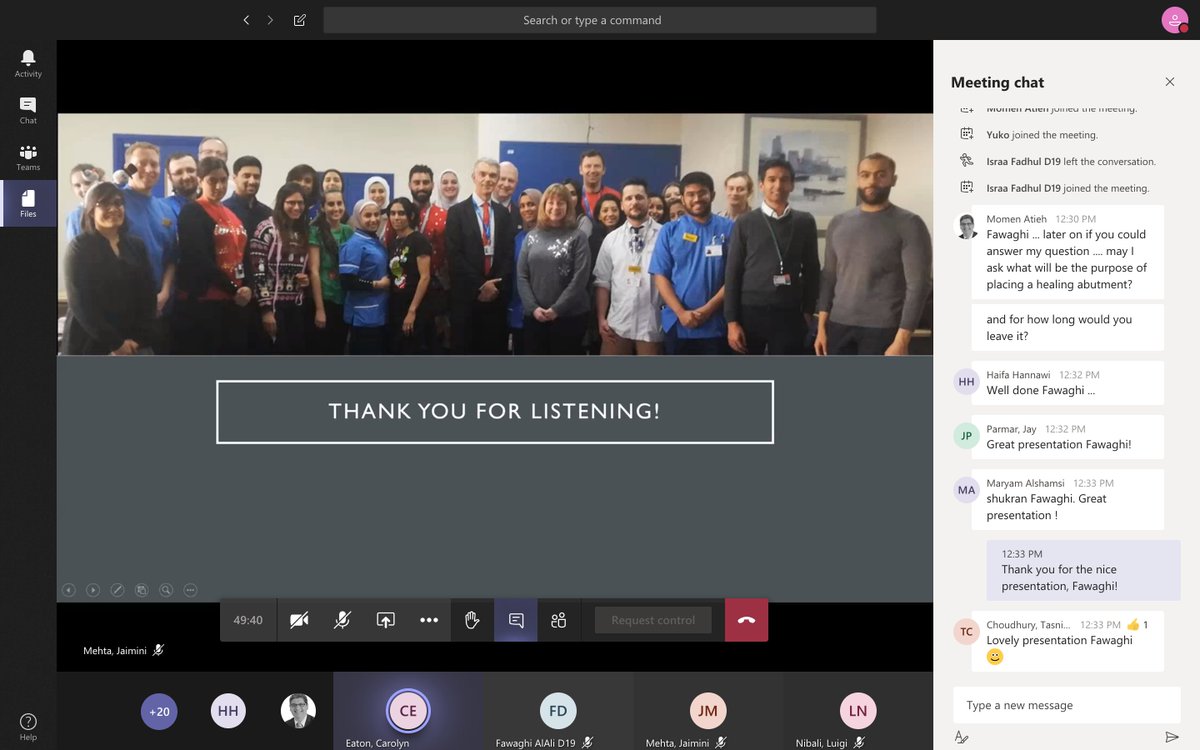Viewport: 1200px width, 750px height.
Task: Click the TC avatar of Choudhury
Action: pyautogui.click(x=966, y=632)
